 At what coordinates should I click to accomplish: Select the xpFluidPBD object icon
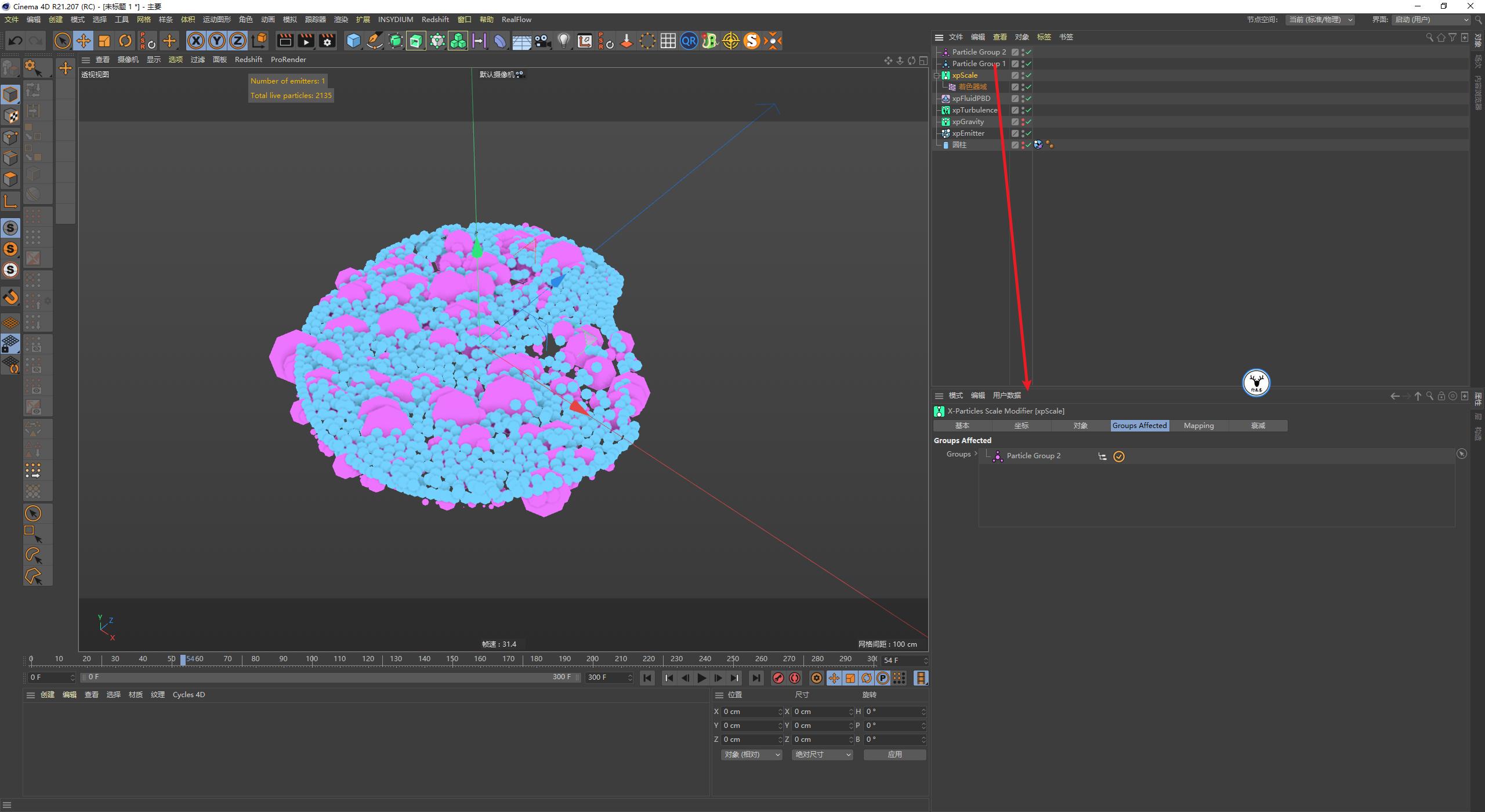coord(946,98)
